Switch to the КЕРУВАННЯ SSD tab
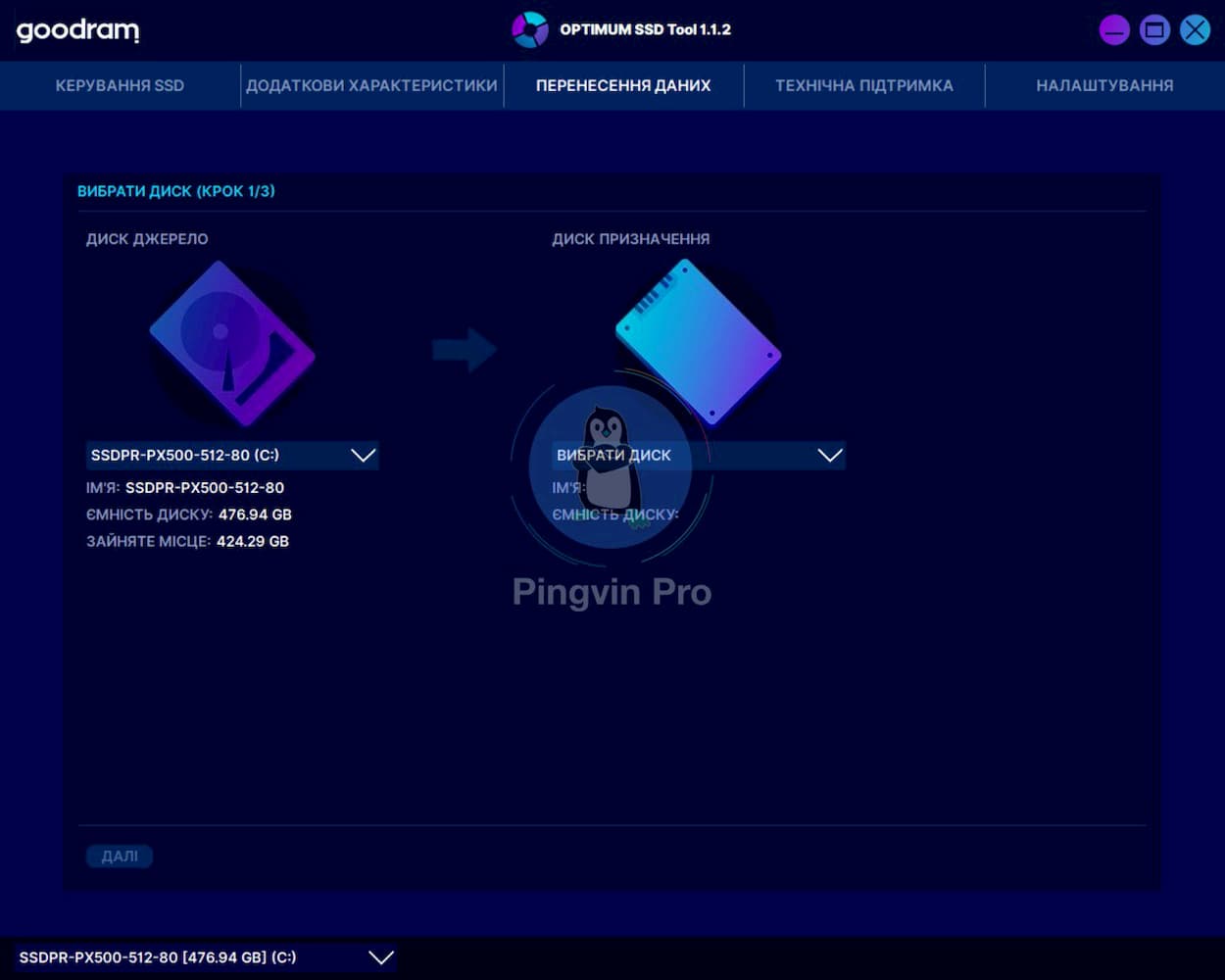This screenshot has width=1225, height=980. [x=120, y=85]
